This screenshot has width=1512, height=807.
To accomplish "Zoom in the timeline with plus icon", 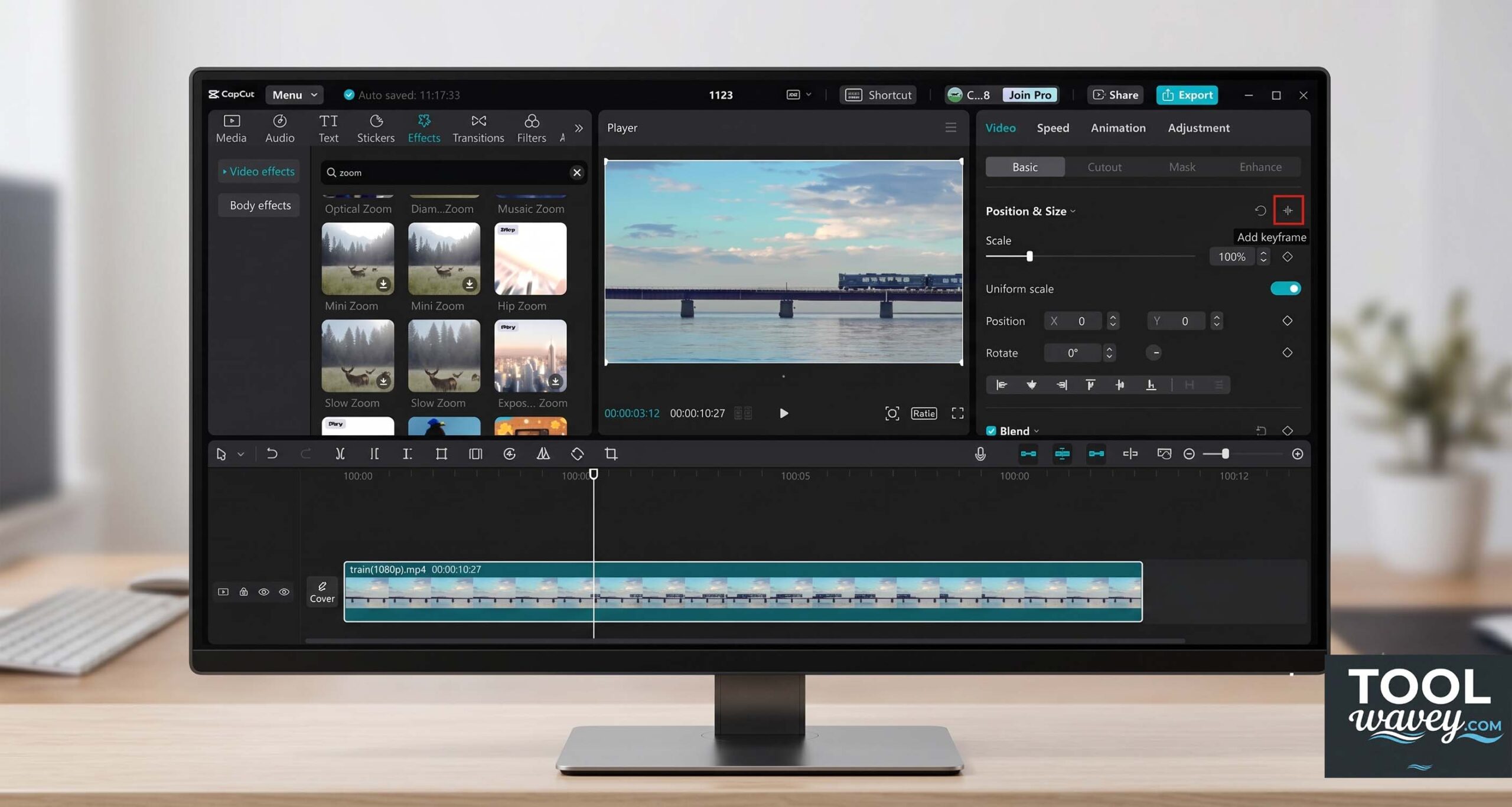I will pos(1297,453).
